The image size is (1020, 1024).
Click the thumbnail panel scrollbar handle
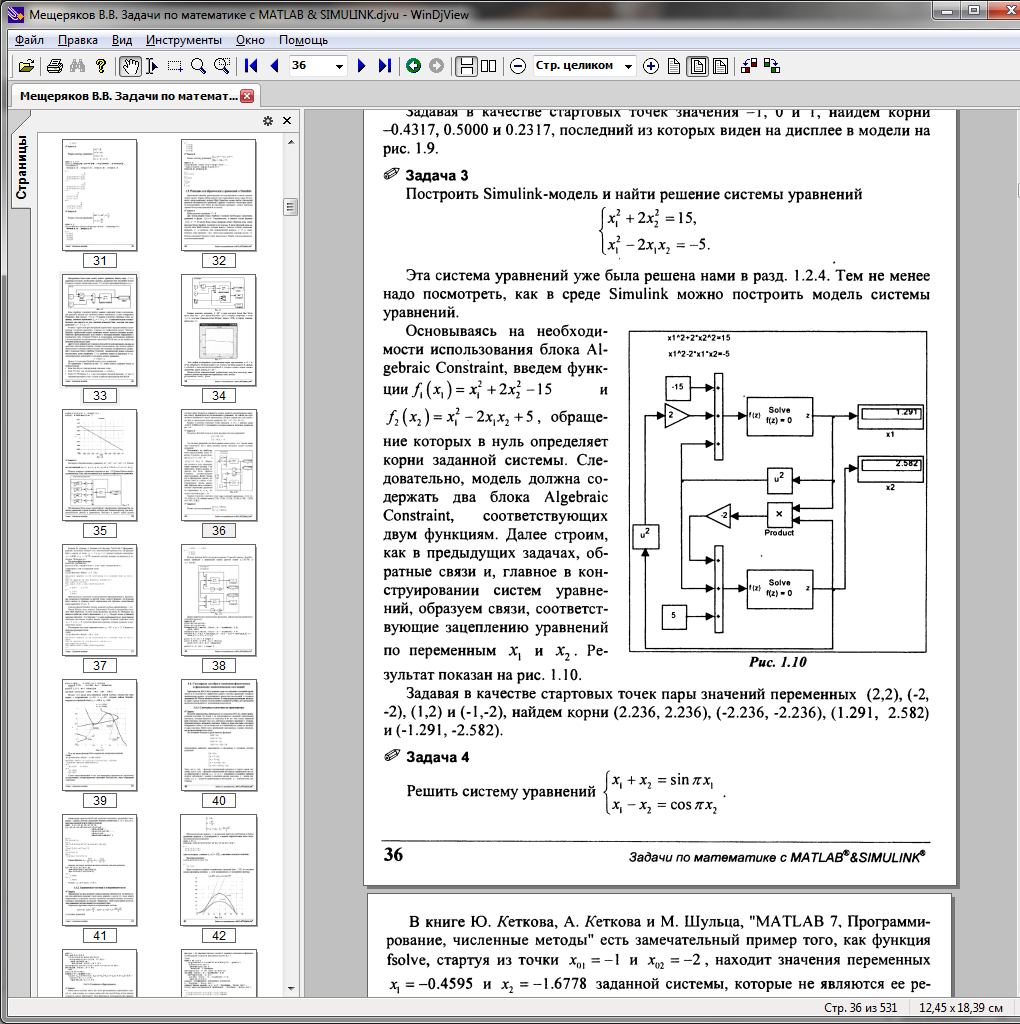pos(291,207)
